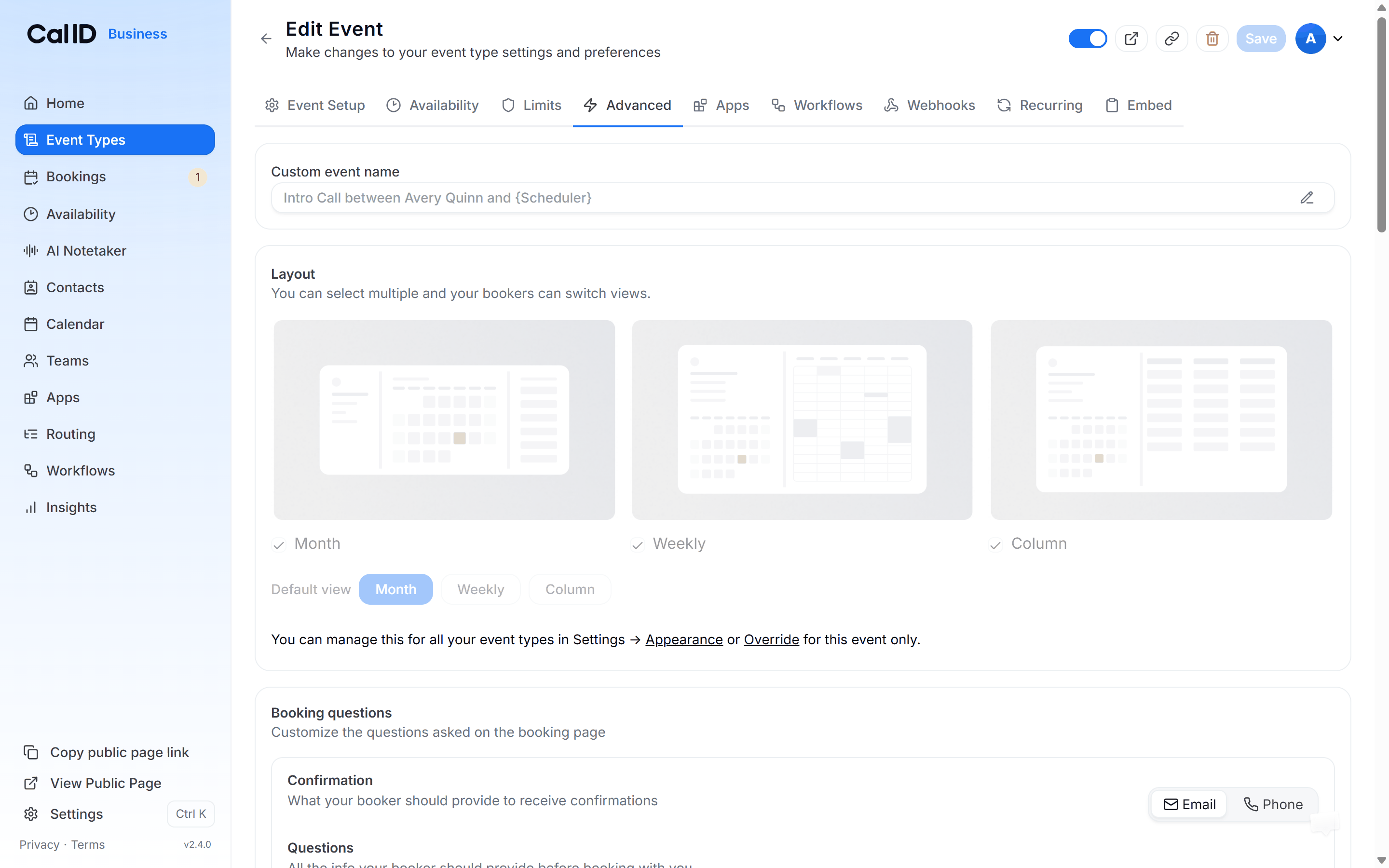Open Bookings in the sidebar

coord(115,177)
